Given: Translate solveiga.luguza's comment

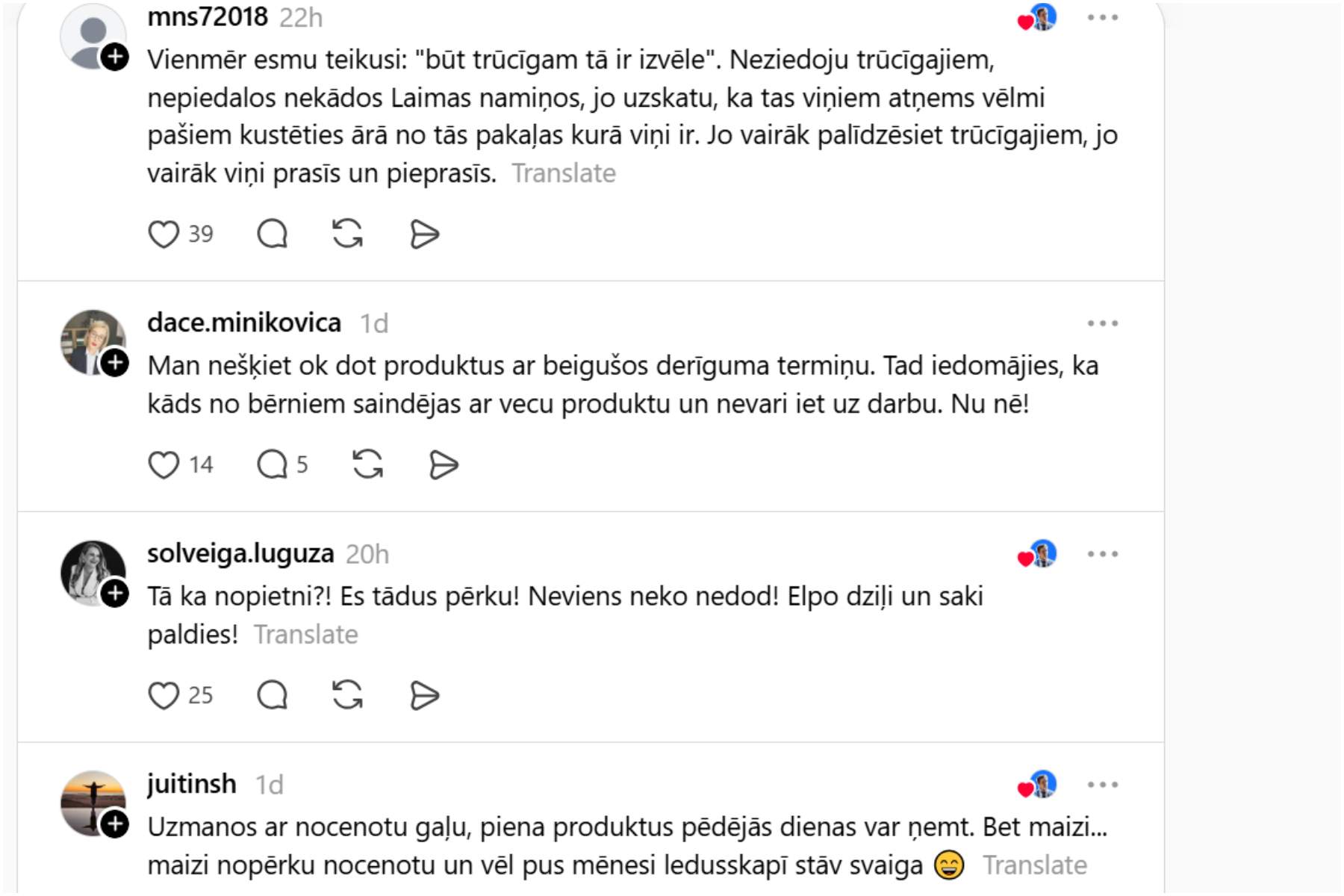Looking at the screenshot, I should 306,635.
